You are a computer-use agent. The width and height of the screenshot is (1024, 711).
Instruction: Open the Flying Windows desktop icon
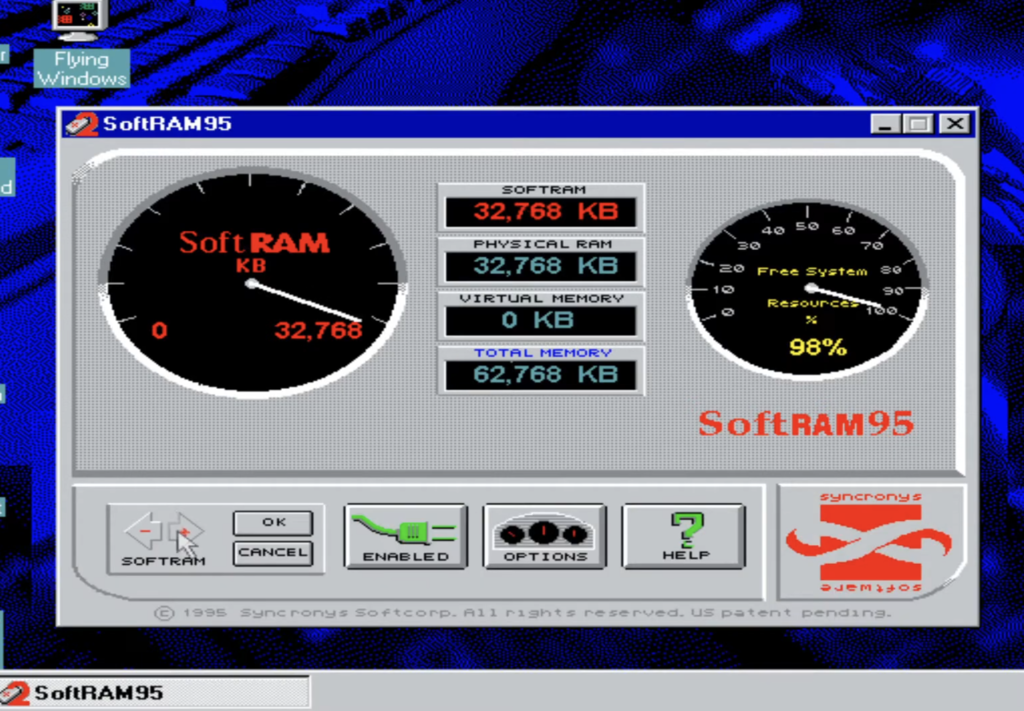tap(80, 20)
